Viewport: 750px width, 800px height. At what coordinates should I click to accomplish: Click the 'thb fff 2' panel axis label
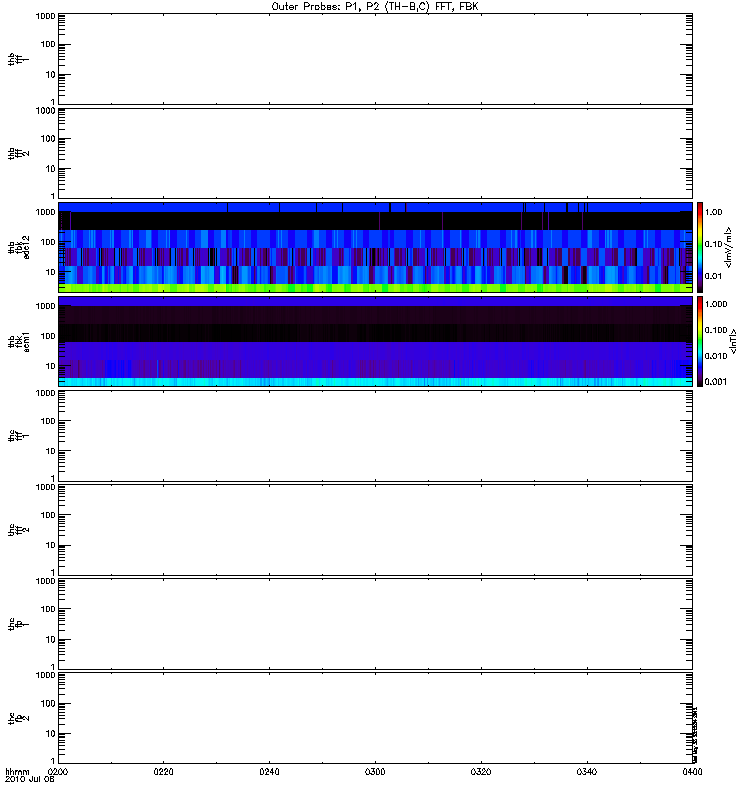pos(18,154)
